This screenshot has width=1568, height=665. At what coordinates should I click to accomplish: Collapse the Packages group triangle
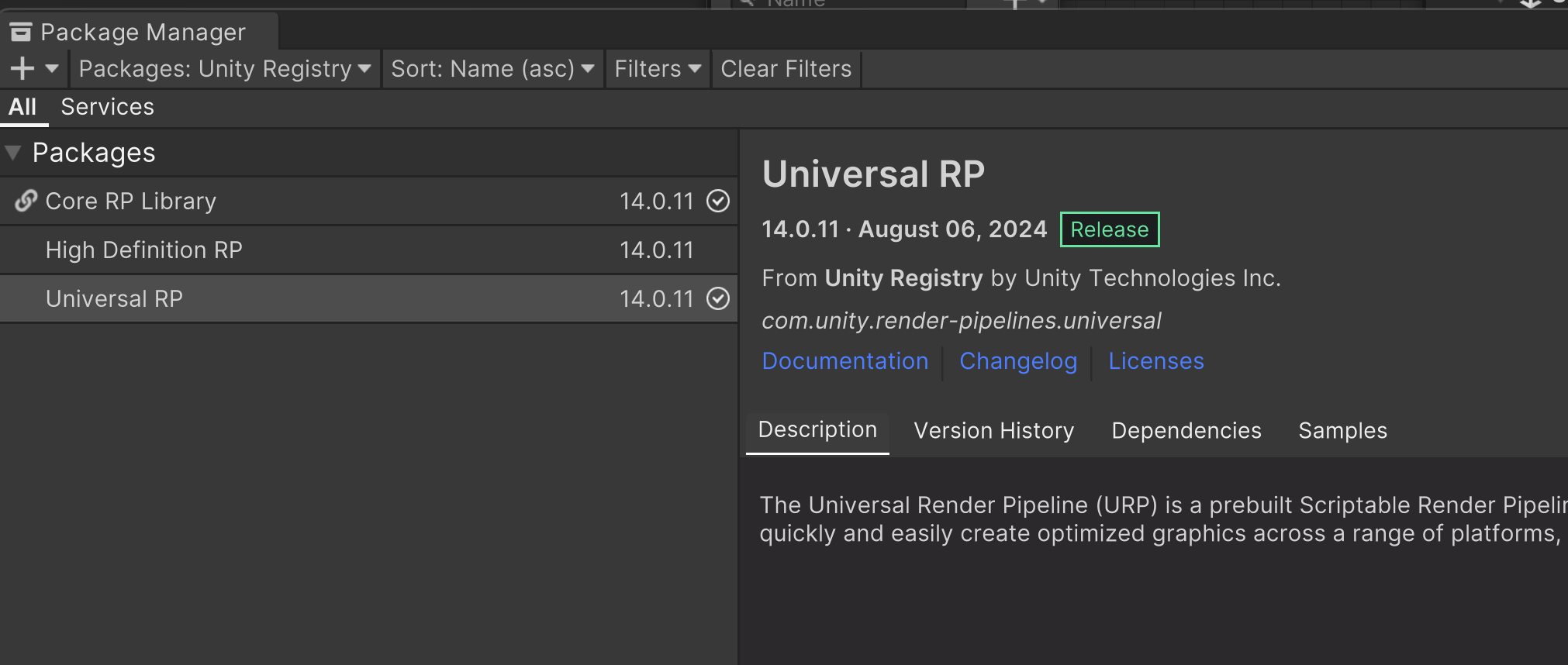pos(13,153)
